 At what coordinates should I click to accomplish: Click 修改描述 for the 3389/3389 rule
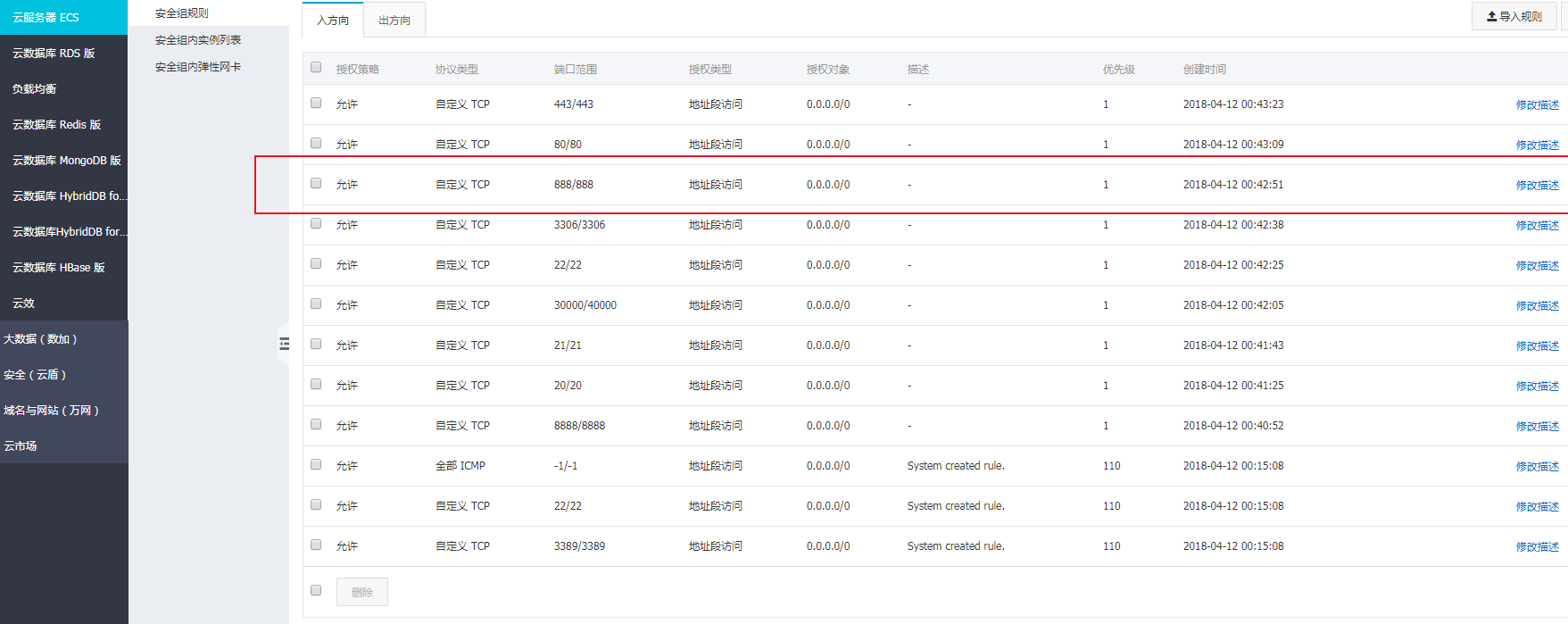coord(1537,546)
